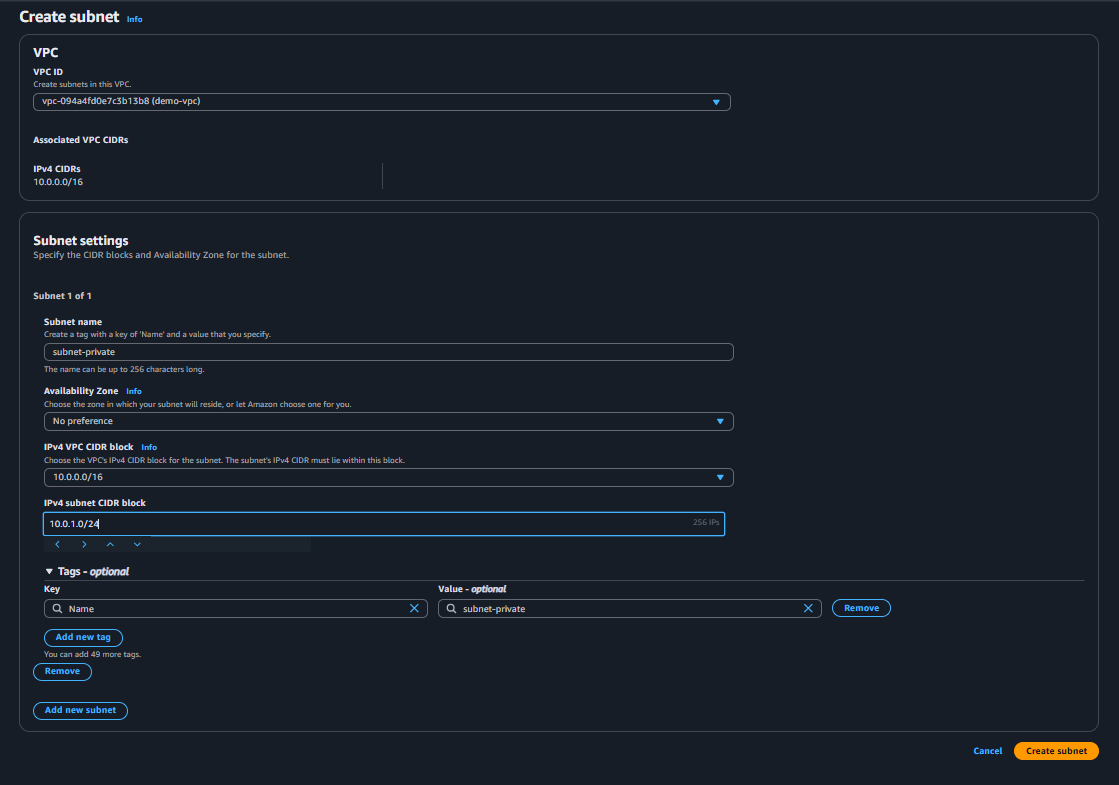Click the Subnet name input field
Image resolution: width=1119 pixels, height=785 pixels.
(x=389, y=352)
